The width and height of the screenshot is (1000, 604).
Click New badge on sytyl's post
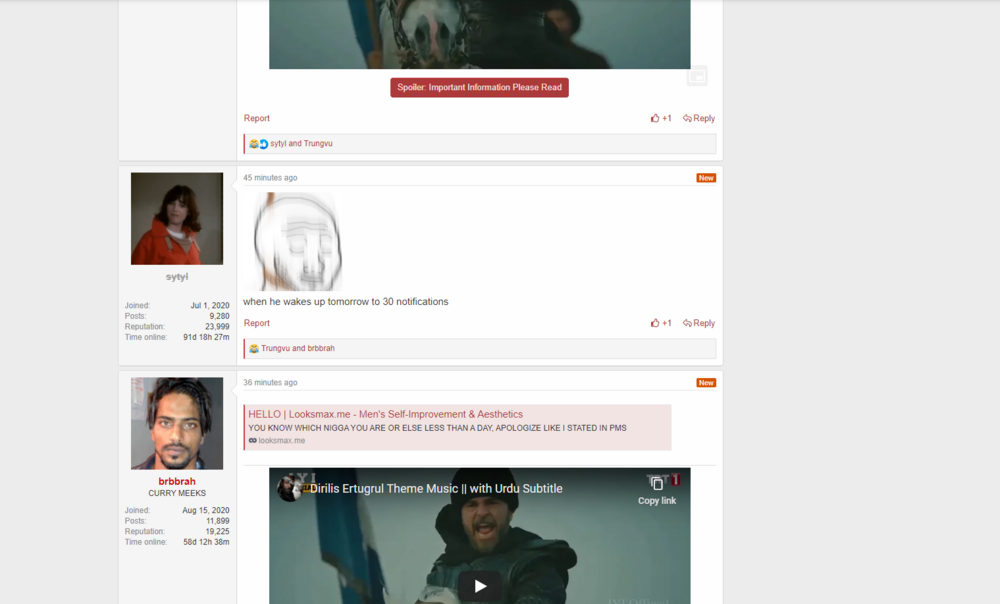[x=706, y=178]
